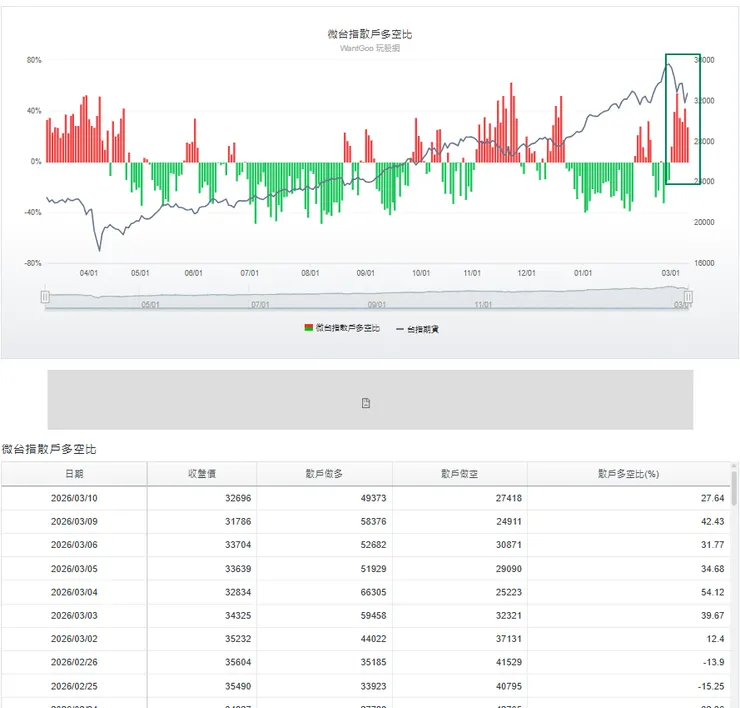
Task: Click closing price 31786
Action: (238, 522)
